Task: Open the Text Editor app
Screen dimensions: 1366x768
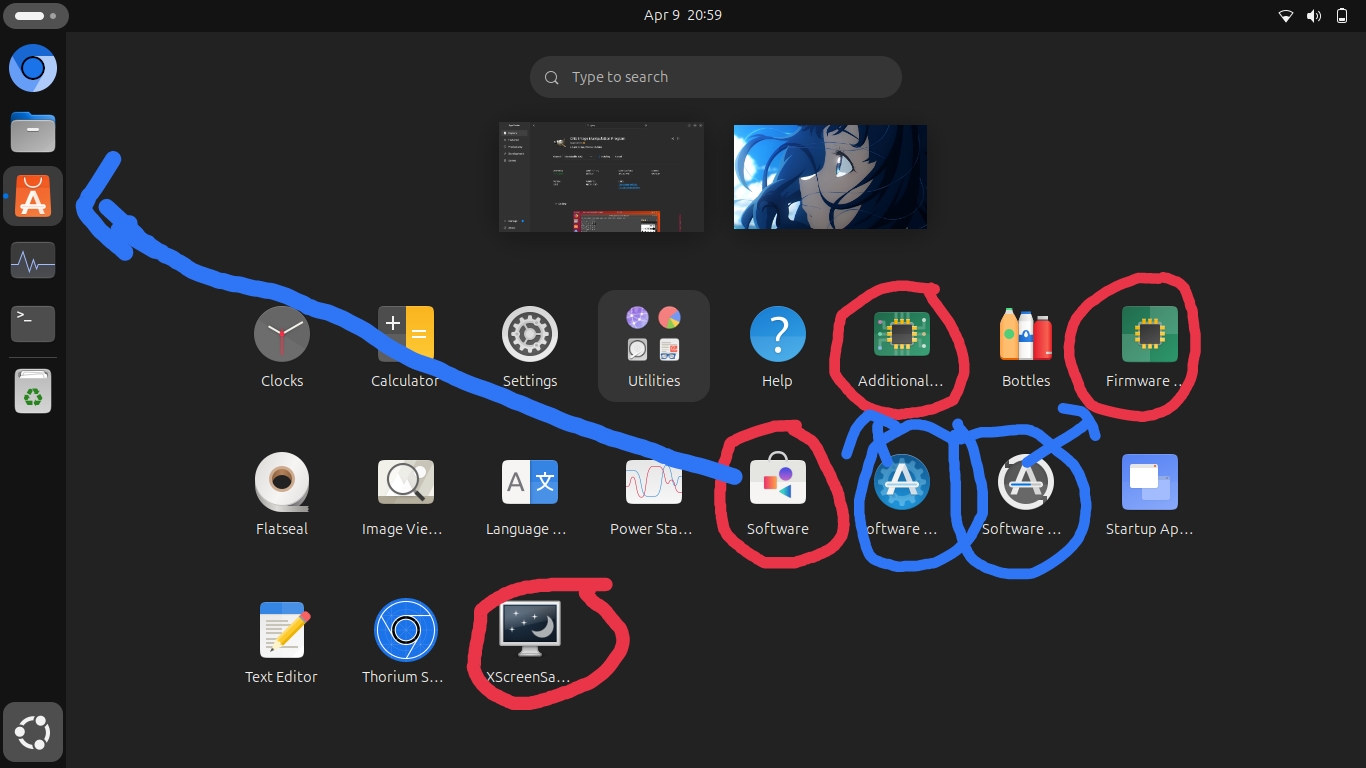Action: (x=282, y=630)
